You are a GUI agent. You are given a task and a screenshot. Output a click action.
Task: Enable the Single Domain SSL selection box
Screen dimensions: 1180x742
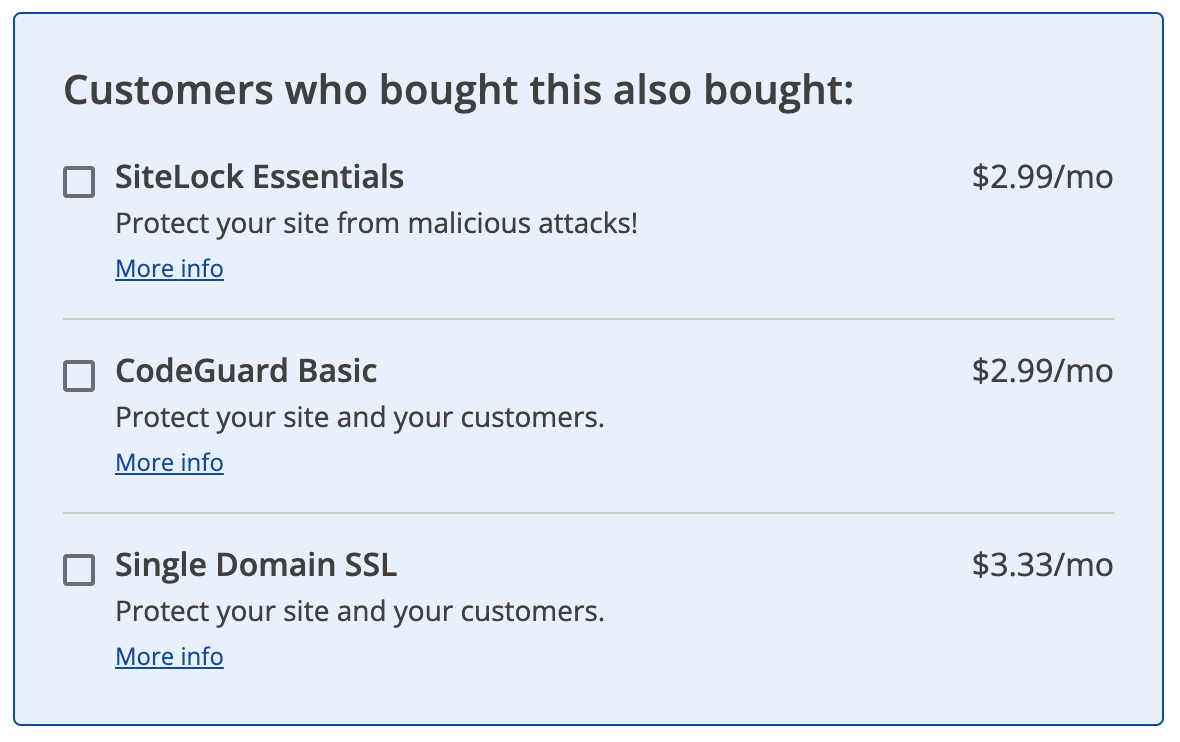point(78,571)
